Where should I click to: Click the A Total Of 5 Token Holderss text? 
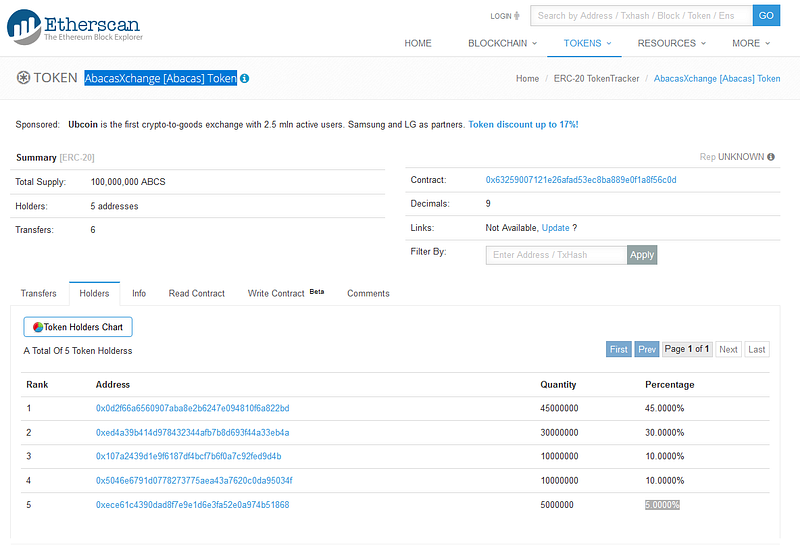[x=78, y=351]
